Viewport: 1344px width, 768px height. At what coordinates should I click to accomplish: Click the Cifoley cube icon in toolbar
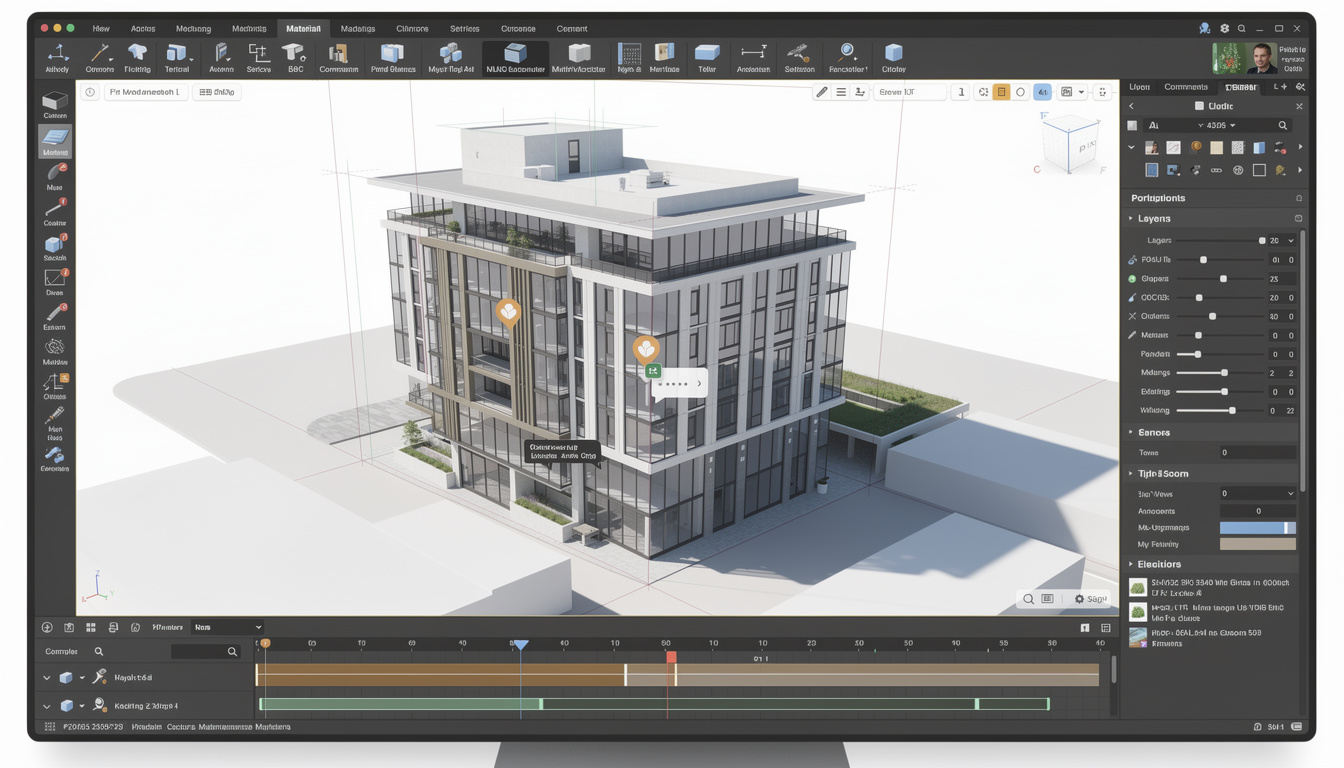pos(894,57)
